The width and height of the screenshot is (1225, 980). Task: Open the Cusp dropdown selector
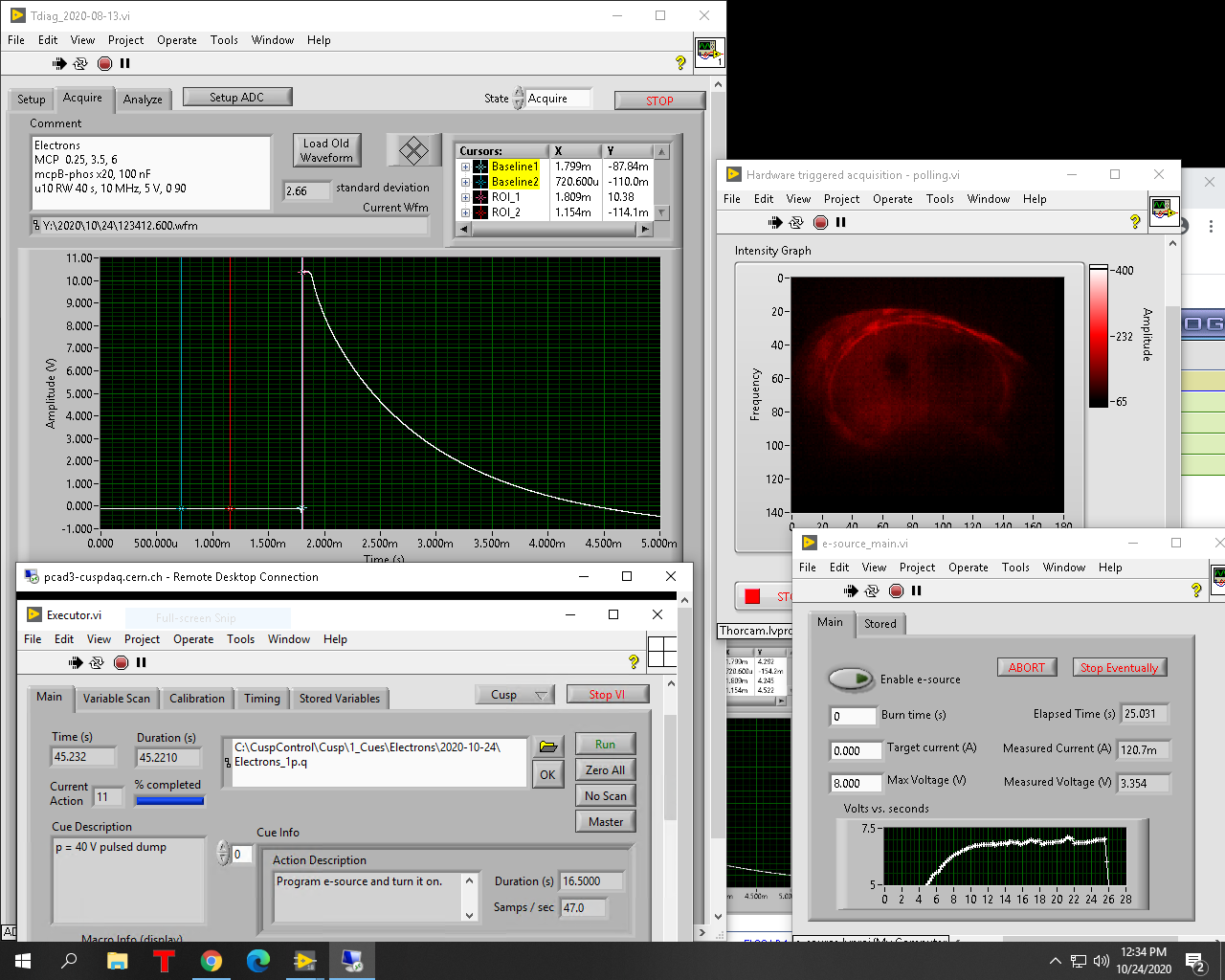pos(517,695)
